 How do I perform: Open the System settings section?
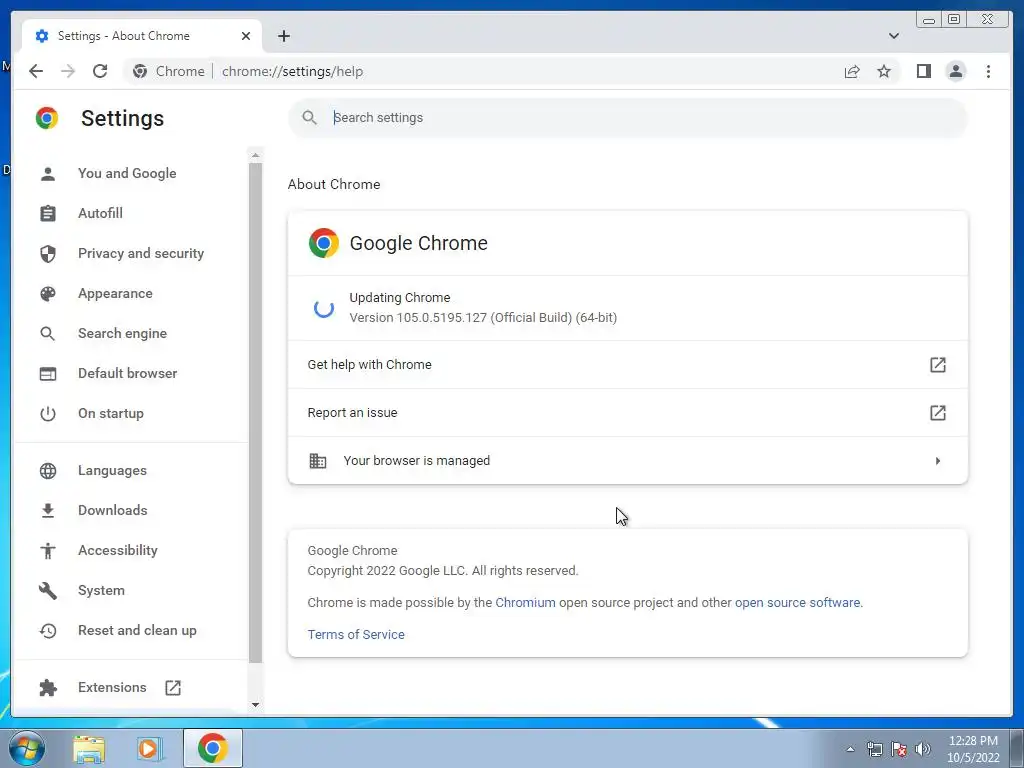click(101, 590)
